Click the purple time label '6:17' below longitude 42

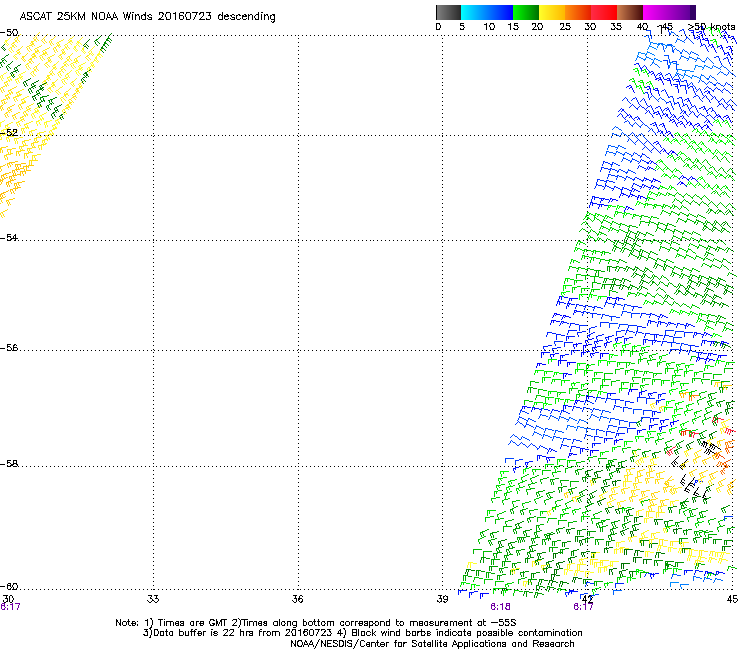click(x=583, y=607)
